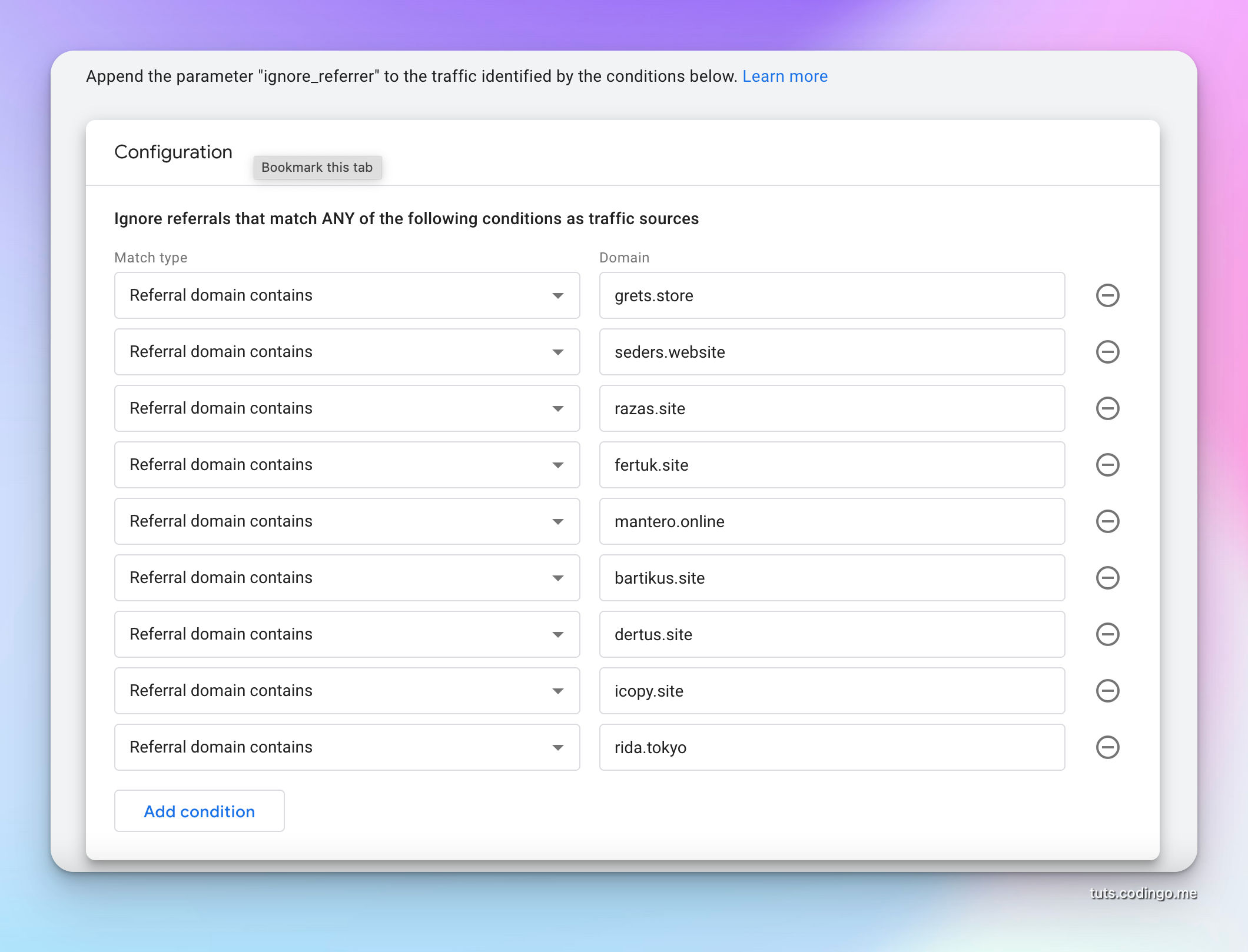Edit the seders.website domain field

832,352
